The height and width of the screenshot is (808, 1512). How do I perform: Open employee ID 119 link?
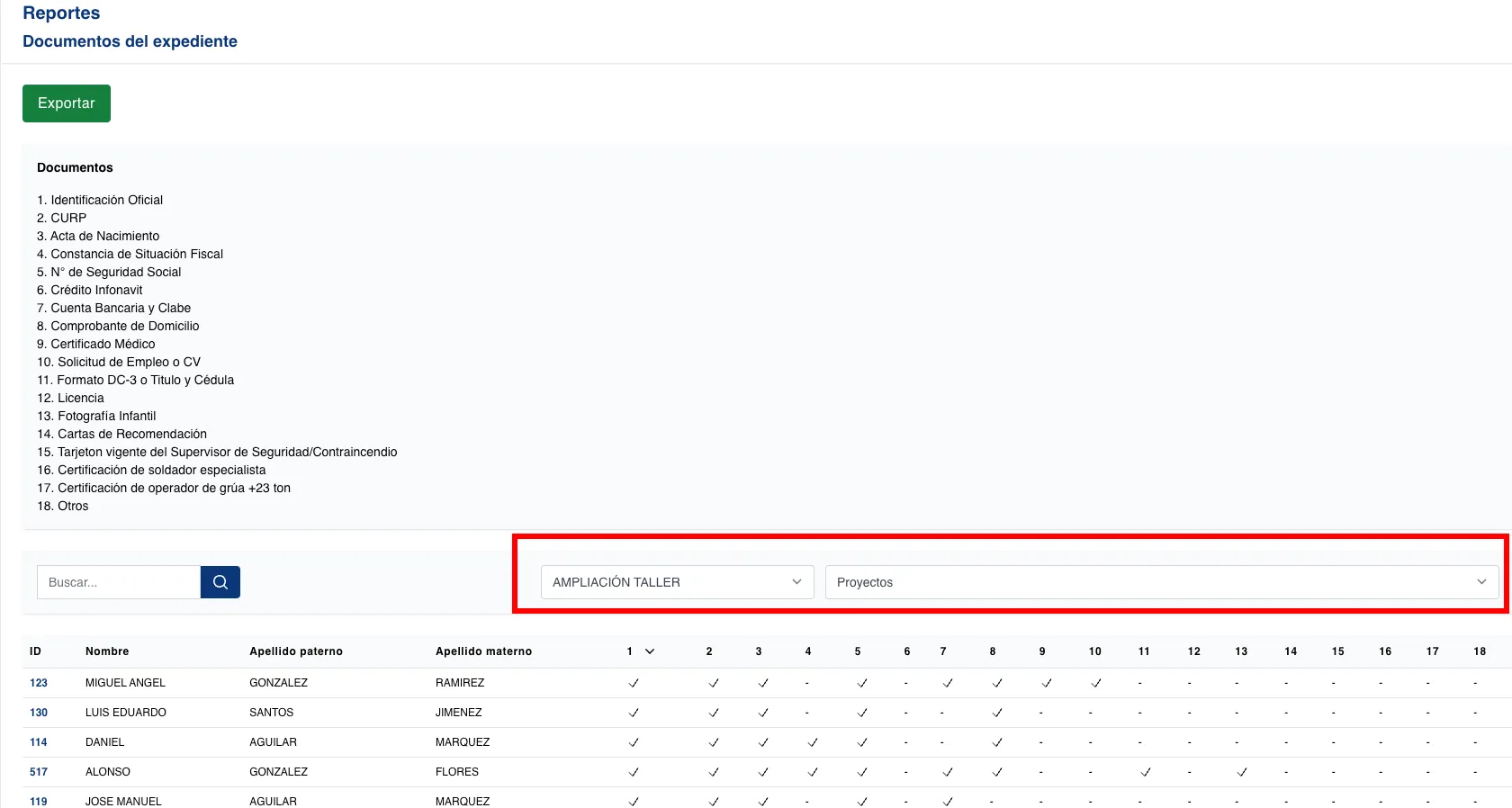pyautogui.click(x=39, y=801)
